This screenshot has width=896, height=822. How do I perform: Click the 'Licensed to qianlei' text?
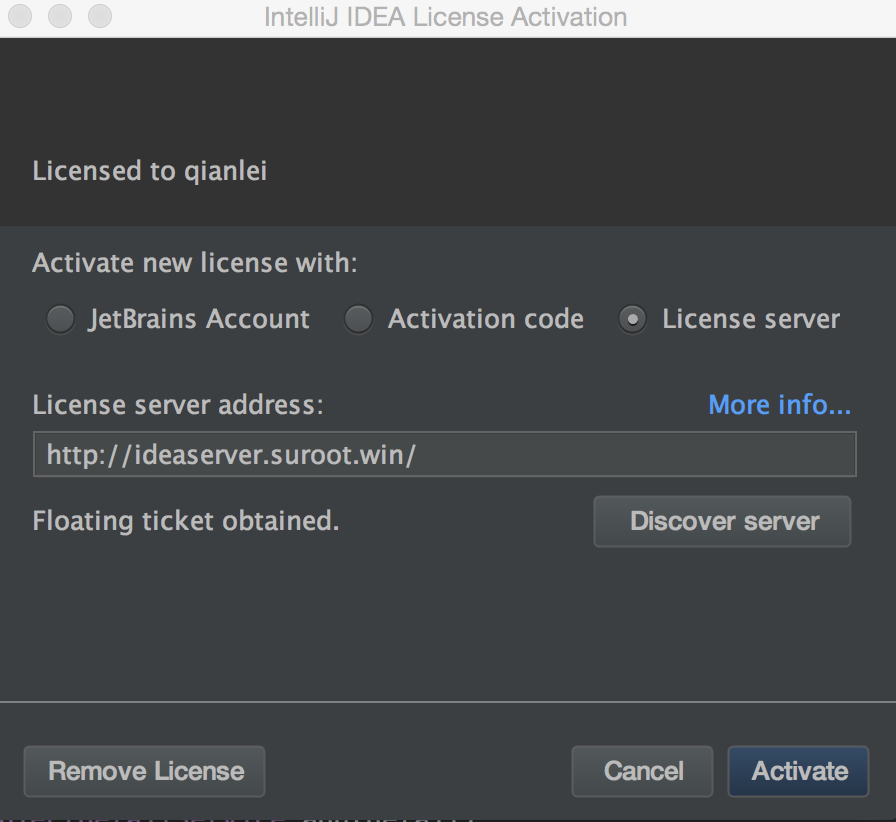click(150, 171)
